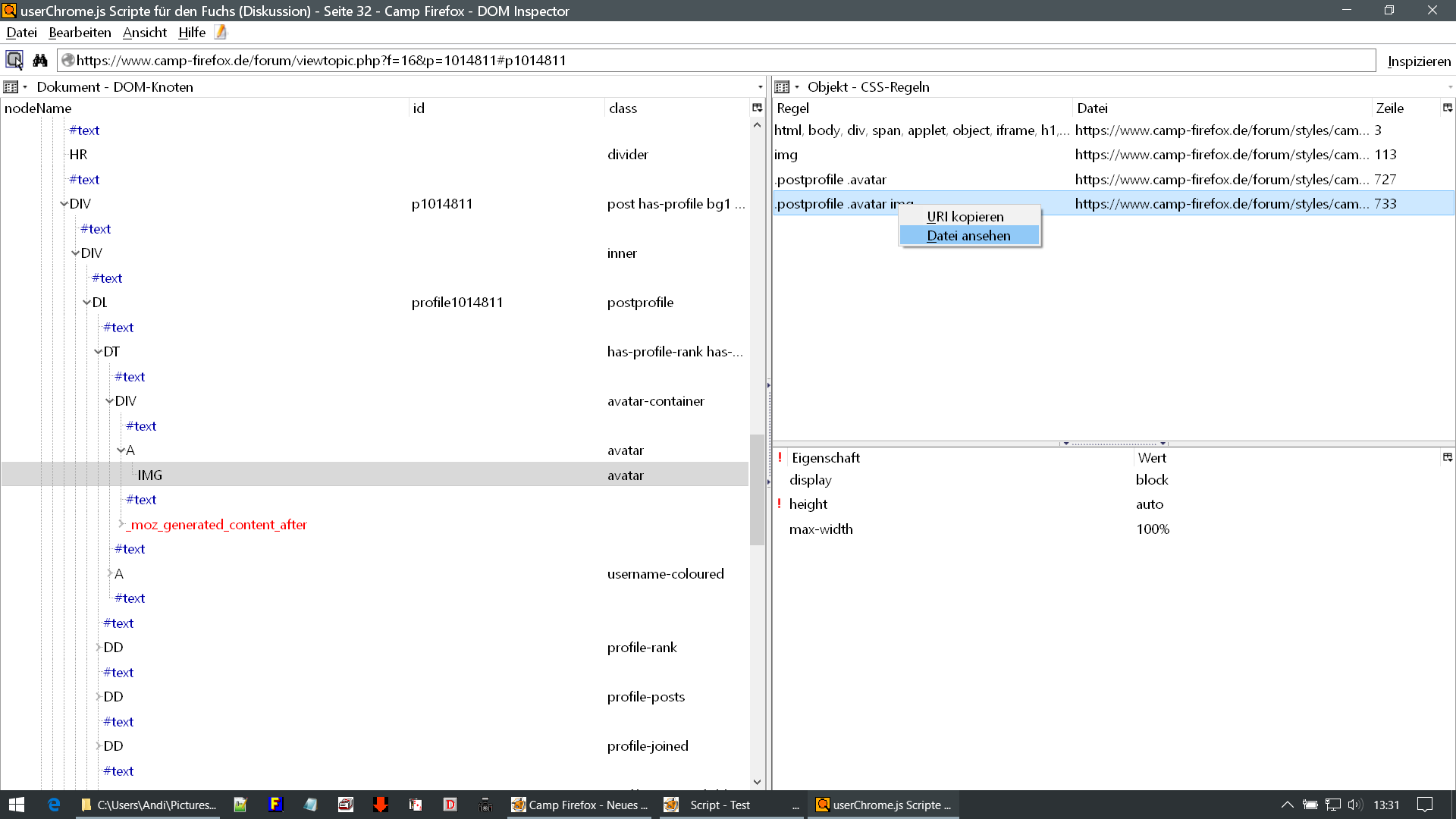
Task: Open the Ansicht menu
Action: point(144,33)
